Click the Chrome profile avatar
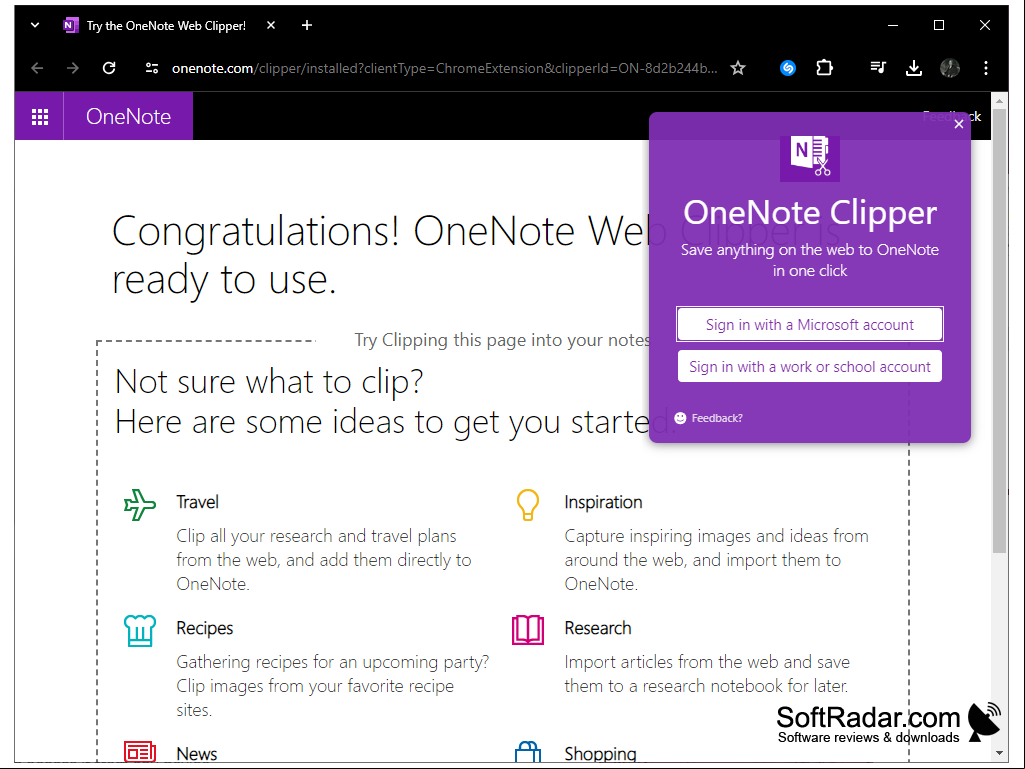Image resolution: width=1025 pixels, height=769 pixels. point(950,68)
